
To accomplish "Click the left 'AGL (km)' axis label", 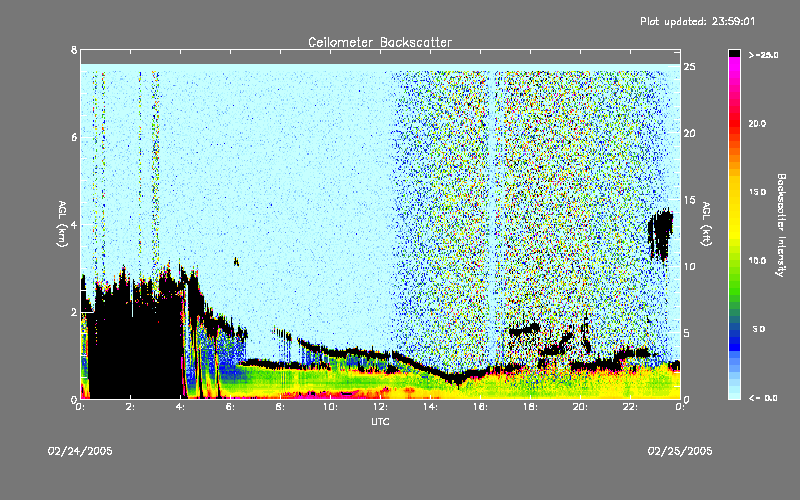I will tap(62, 224).
